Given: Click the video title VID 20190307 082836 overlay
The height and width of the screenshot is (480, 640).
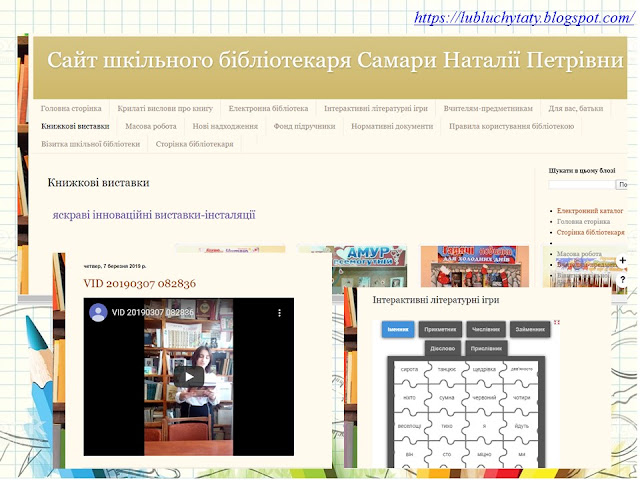Looking at the screenshot, I should (153, 313).
